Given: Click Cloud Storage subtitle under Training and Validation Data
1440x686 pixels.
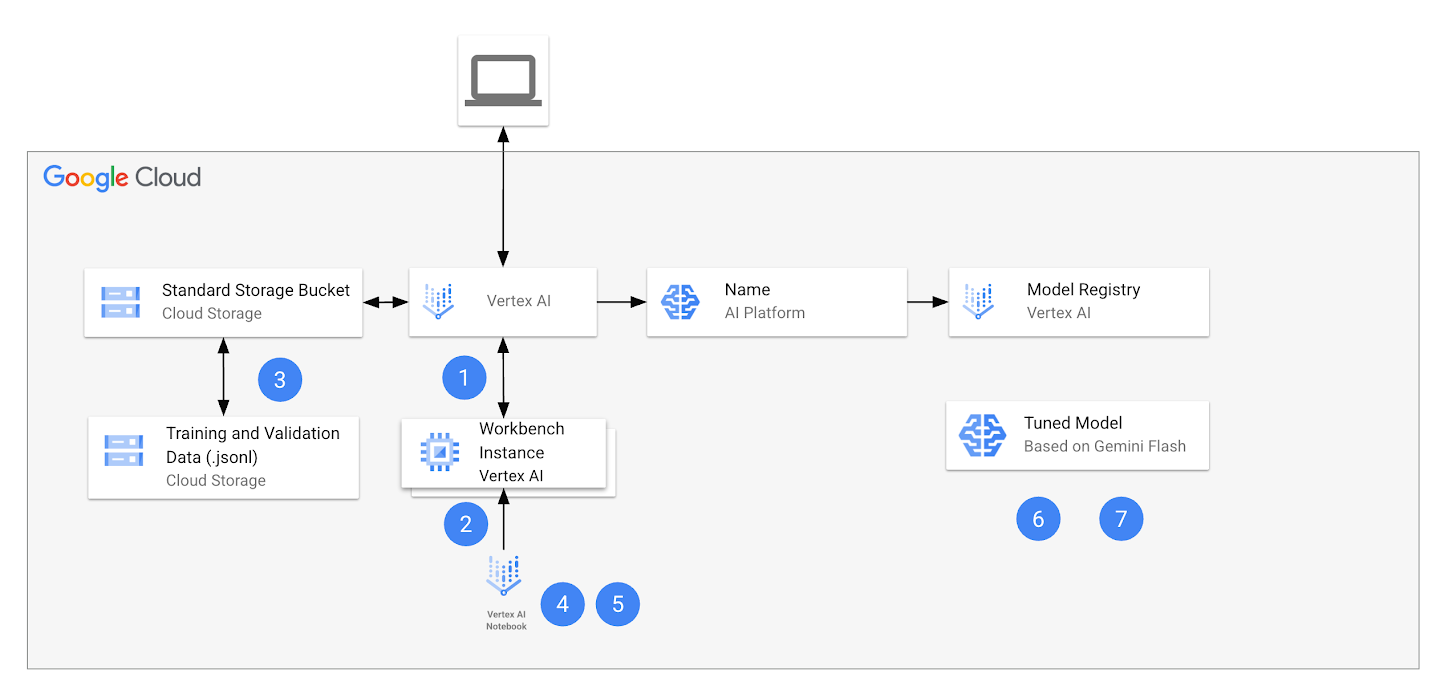Looking at the screenshot, I should pos(216,480).
